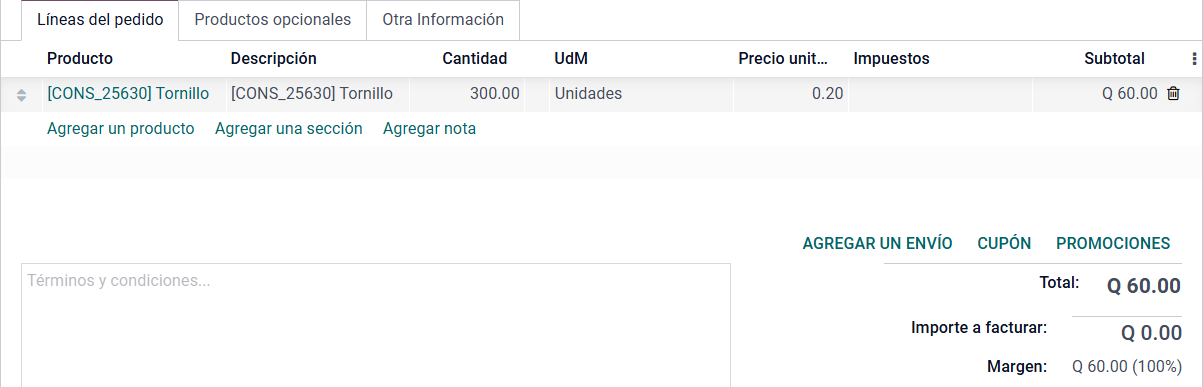This screenshot has height=387, width=1203.
Task: Edit the unit price cell 0.20
Action: click(790, 94)
